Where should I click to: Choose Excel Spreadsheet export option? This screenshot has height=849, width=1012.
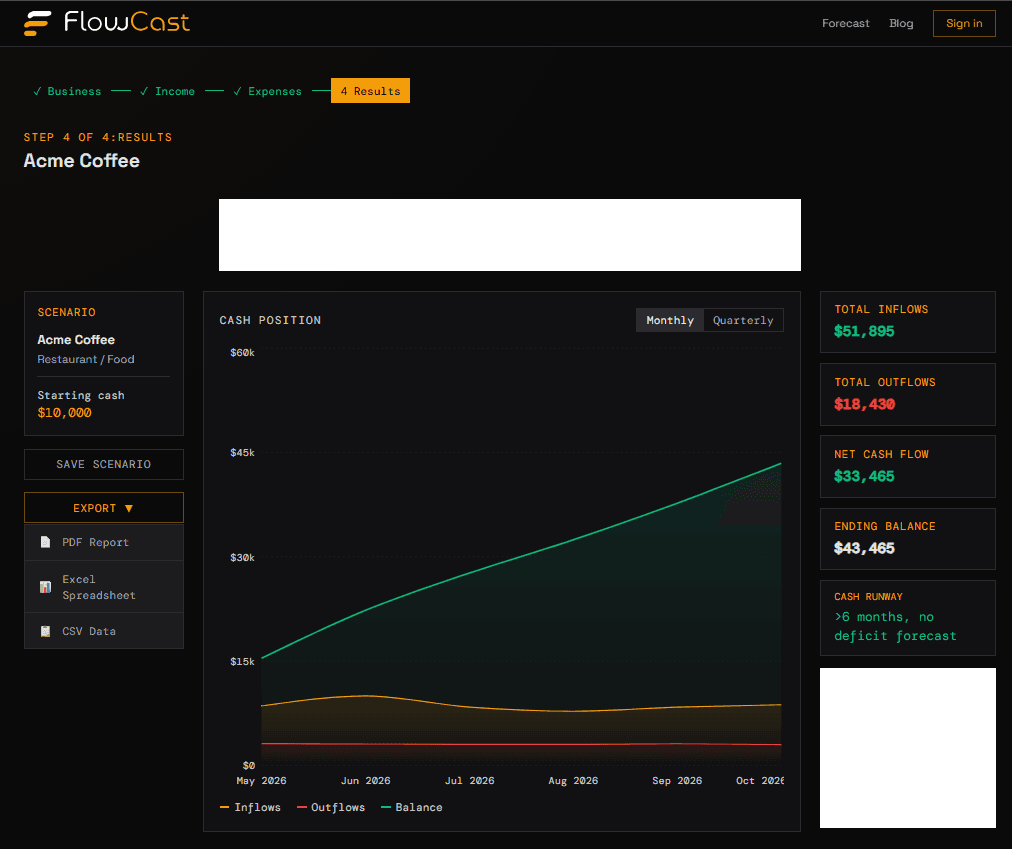[x=104, y=587]
